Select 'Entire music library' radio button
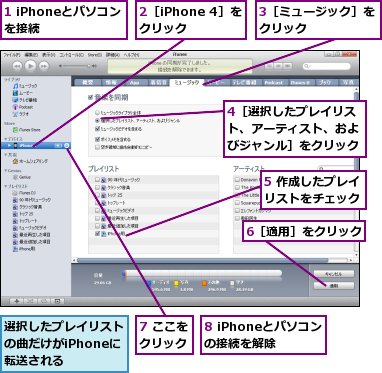Screen dimensions: 382x373 (x=97, y=113)
